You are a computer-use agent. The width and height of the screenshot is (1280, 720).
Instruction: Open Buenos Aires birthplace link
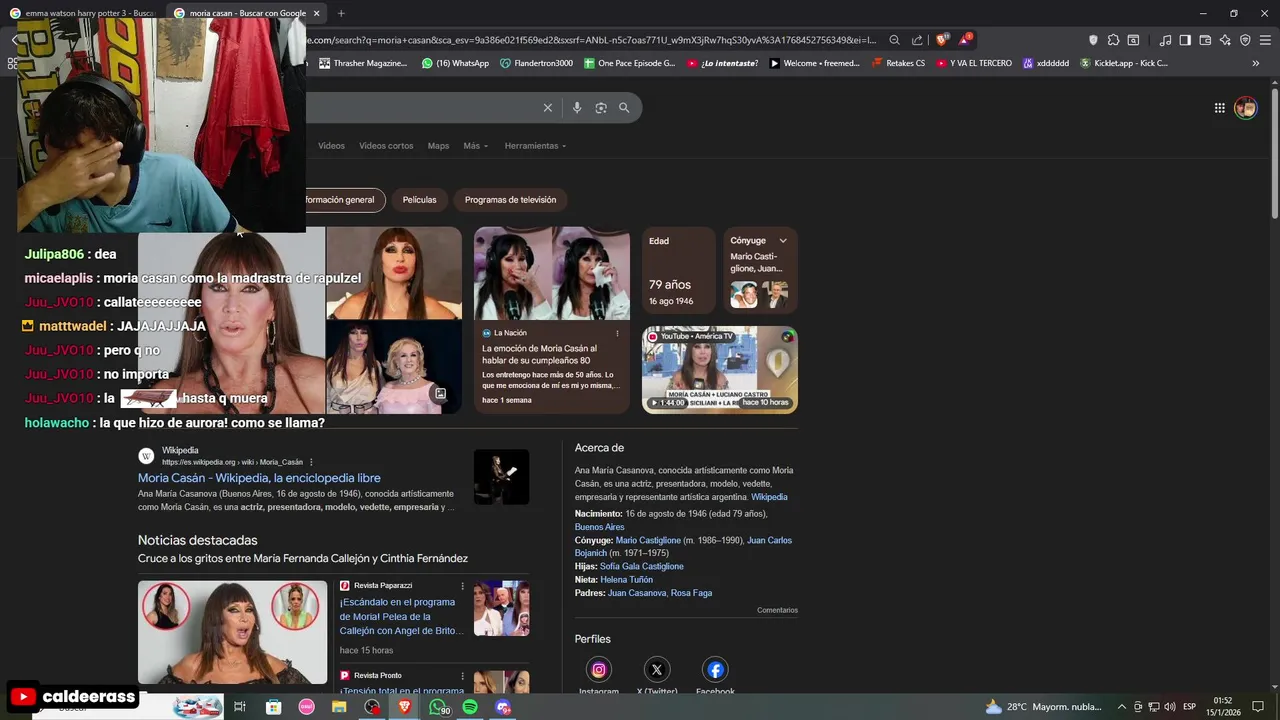coord(599,527)
